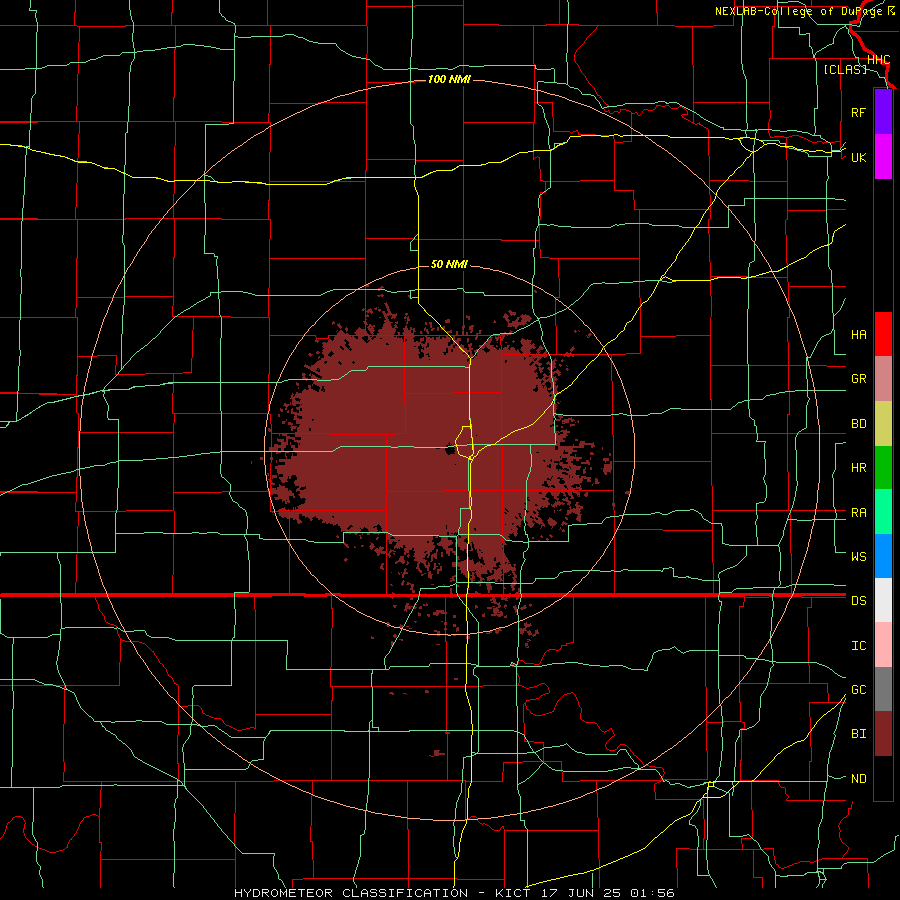
Task: Click the RF legend label
Action: click(858, 112)
